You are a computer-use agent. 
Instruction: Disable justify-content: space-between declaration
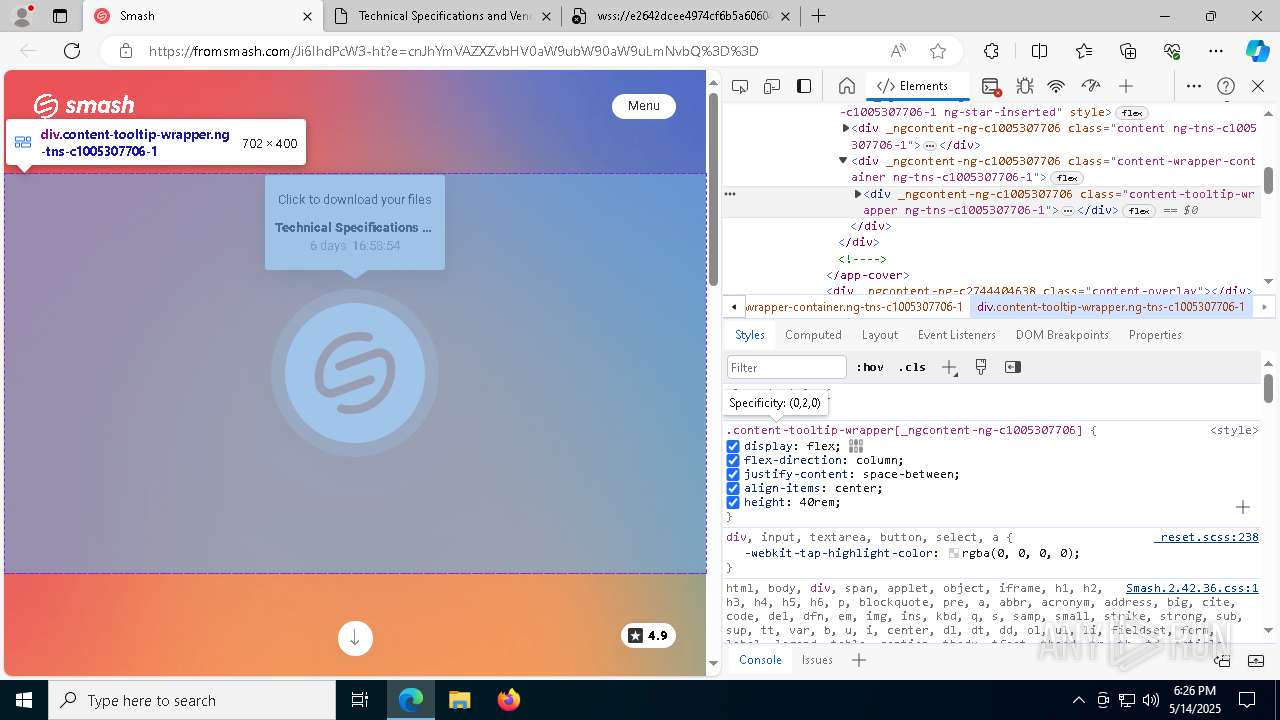(x=733, y=474)
